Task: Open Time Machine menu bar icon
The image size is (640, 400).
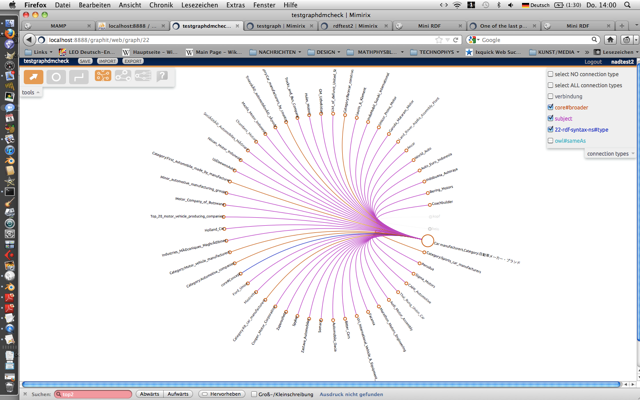Action: 485,5
